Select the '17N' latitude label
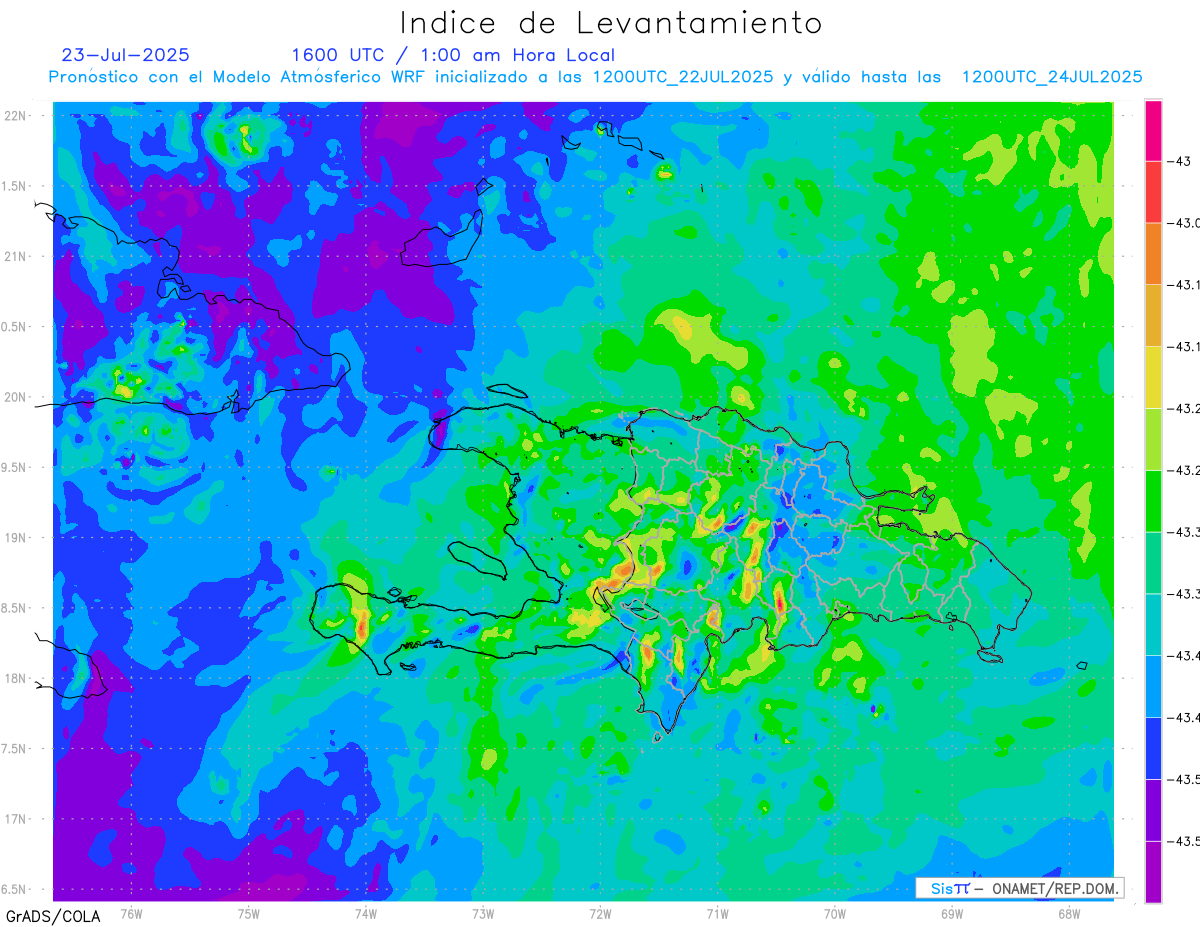 coord(15,819)
